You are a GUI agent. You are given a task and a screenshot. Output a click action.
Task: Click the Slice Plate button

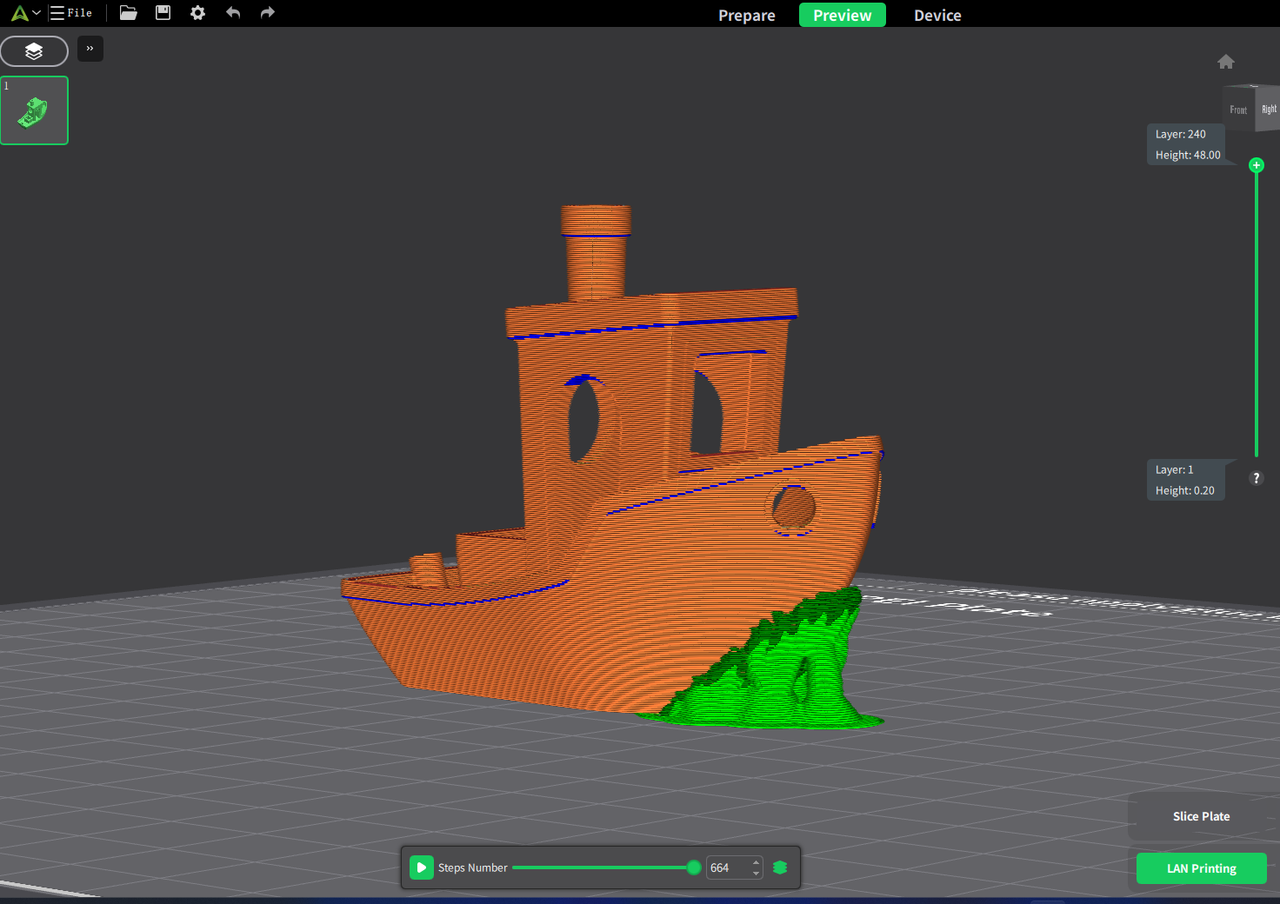tap(1201, 816)
